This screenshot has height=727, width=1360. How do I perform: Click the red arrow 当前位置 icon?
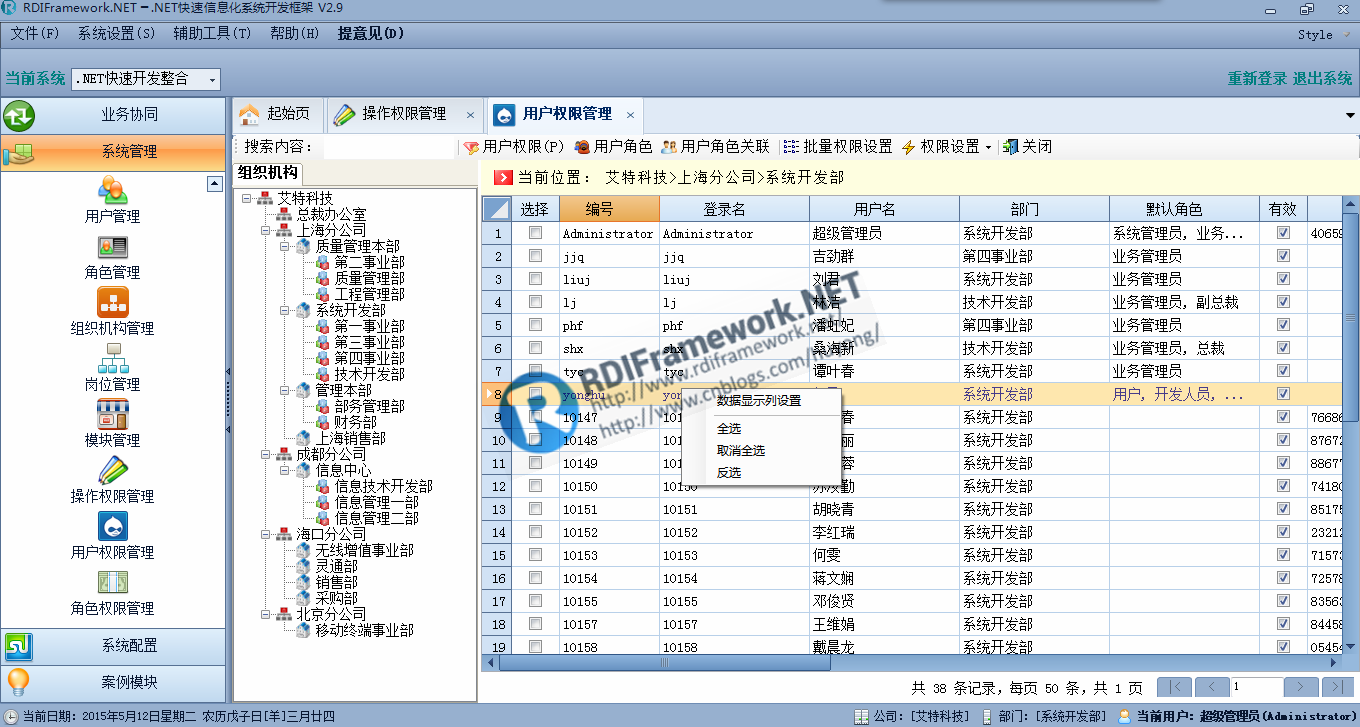pyautogui.click(x=503, y=178)
